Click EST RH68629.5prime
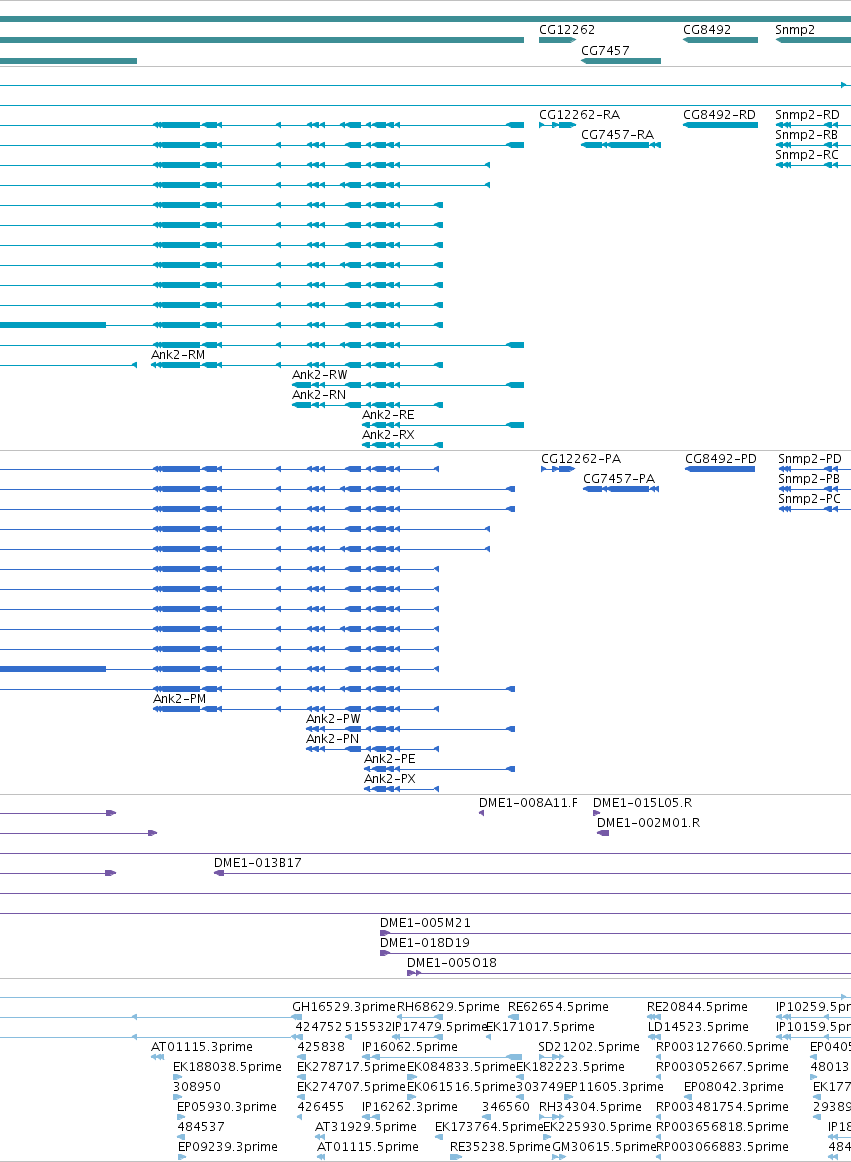Viewport: 851px width, 1162px height. click(448, 1006)
